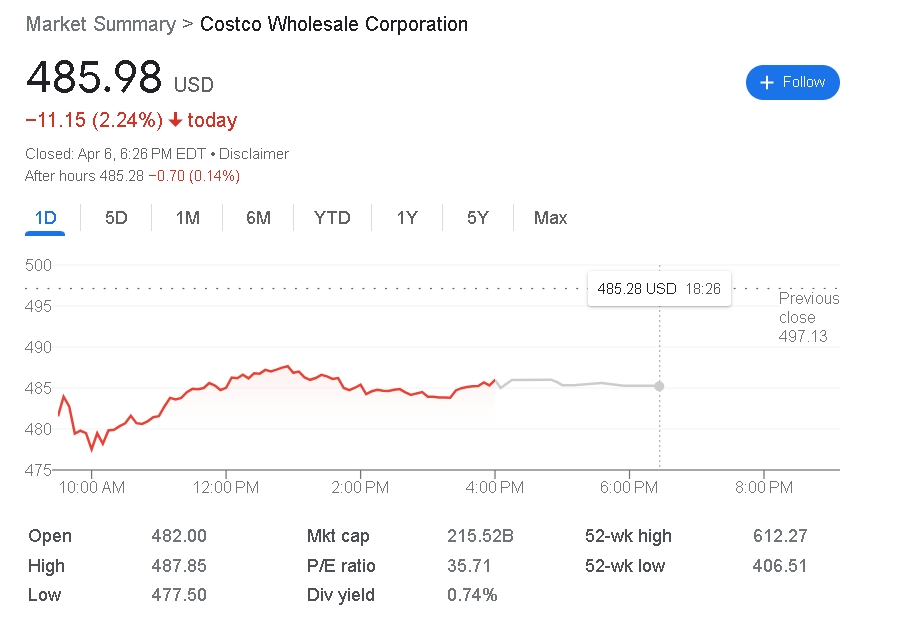The image size is (897, 619).
Task: Switch to the 5Y chart tab
Action: (478, 218)
